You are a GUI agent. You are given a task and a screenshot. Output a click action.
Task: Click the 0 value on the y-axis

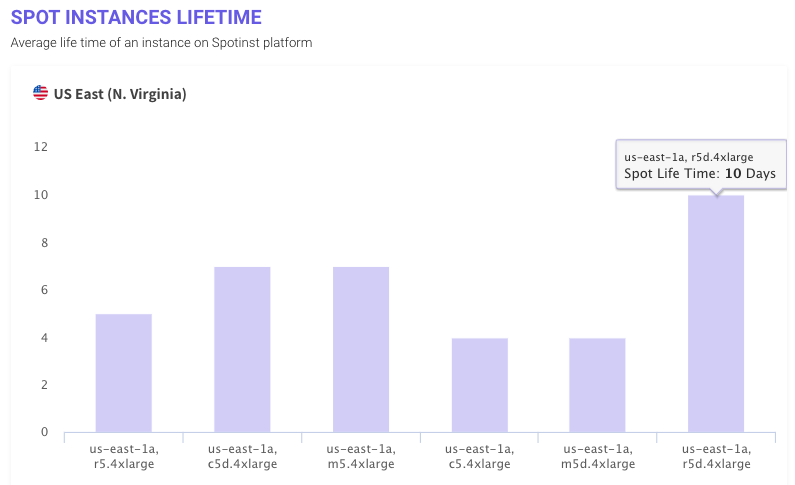(x=44, y=432)
